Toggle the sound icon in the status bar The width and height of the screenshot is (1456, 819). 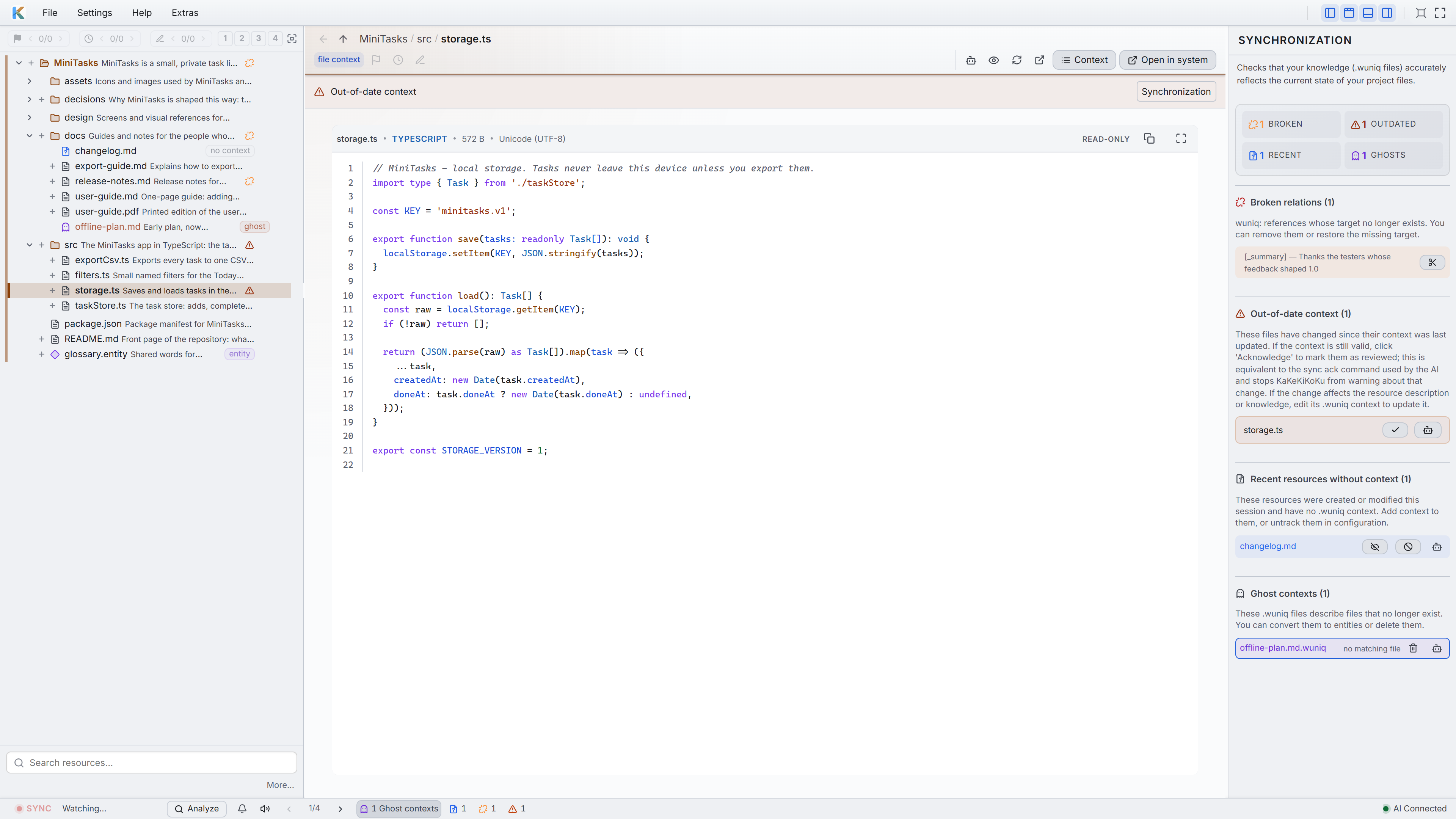click(x=265, y=809)
